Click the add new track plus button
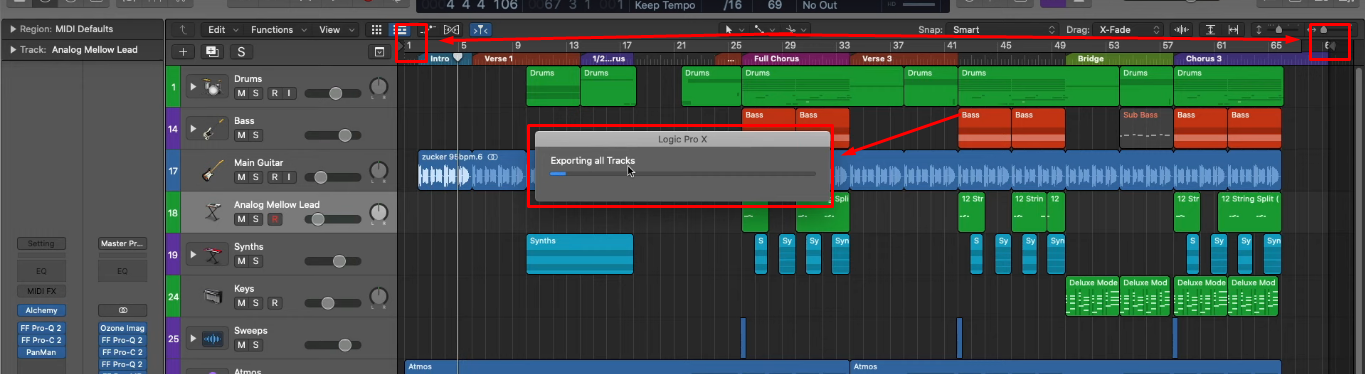 (182, 52)
